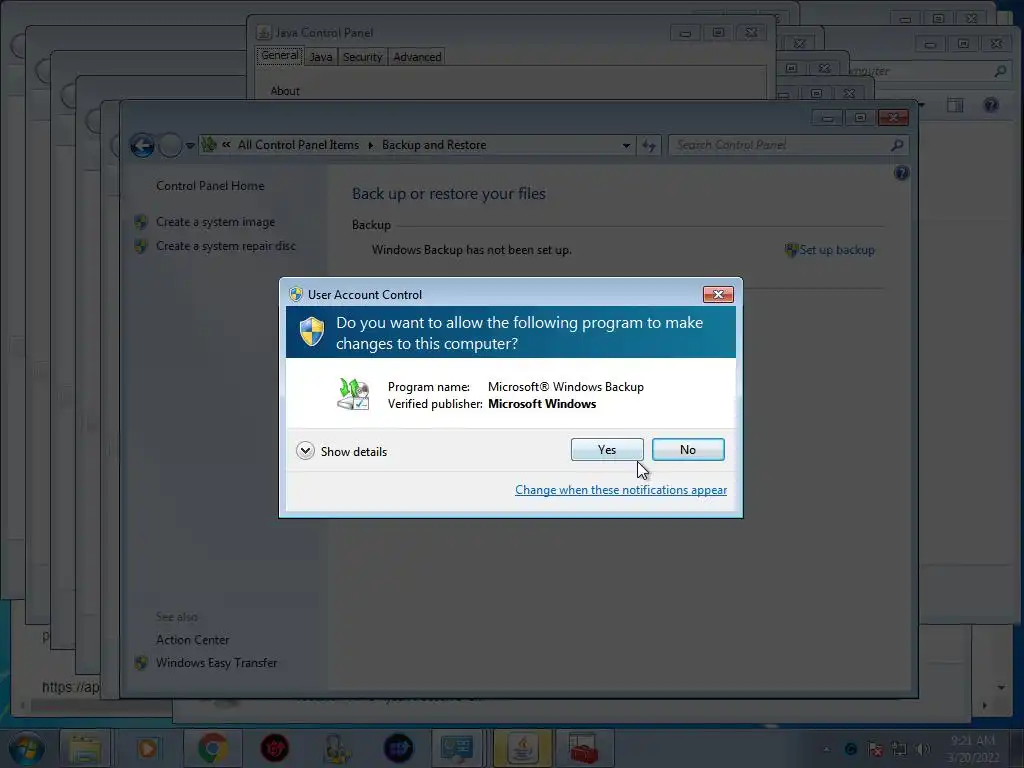
Task: Select Java tab in Java Control Panel
Action: 320,57
